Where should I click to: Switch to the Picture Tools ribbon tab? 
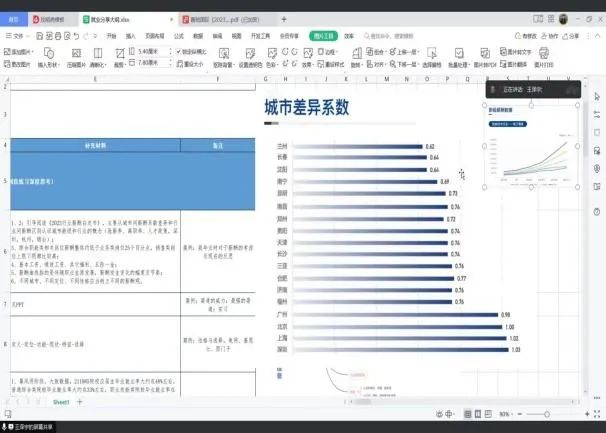pyautogui.click(x=324, y=34)
